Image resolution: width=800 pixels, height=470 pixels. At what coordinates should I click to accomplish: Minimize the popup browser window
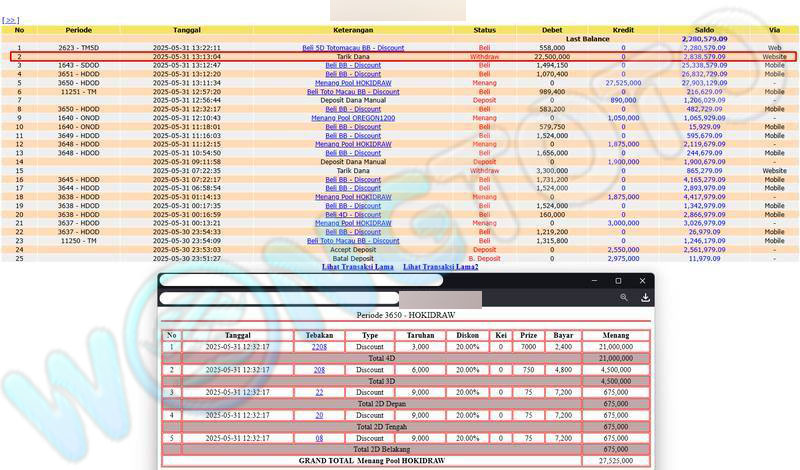coord(591,281)
